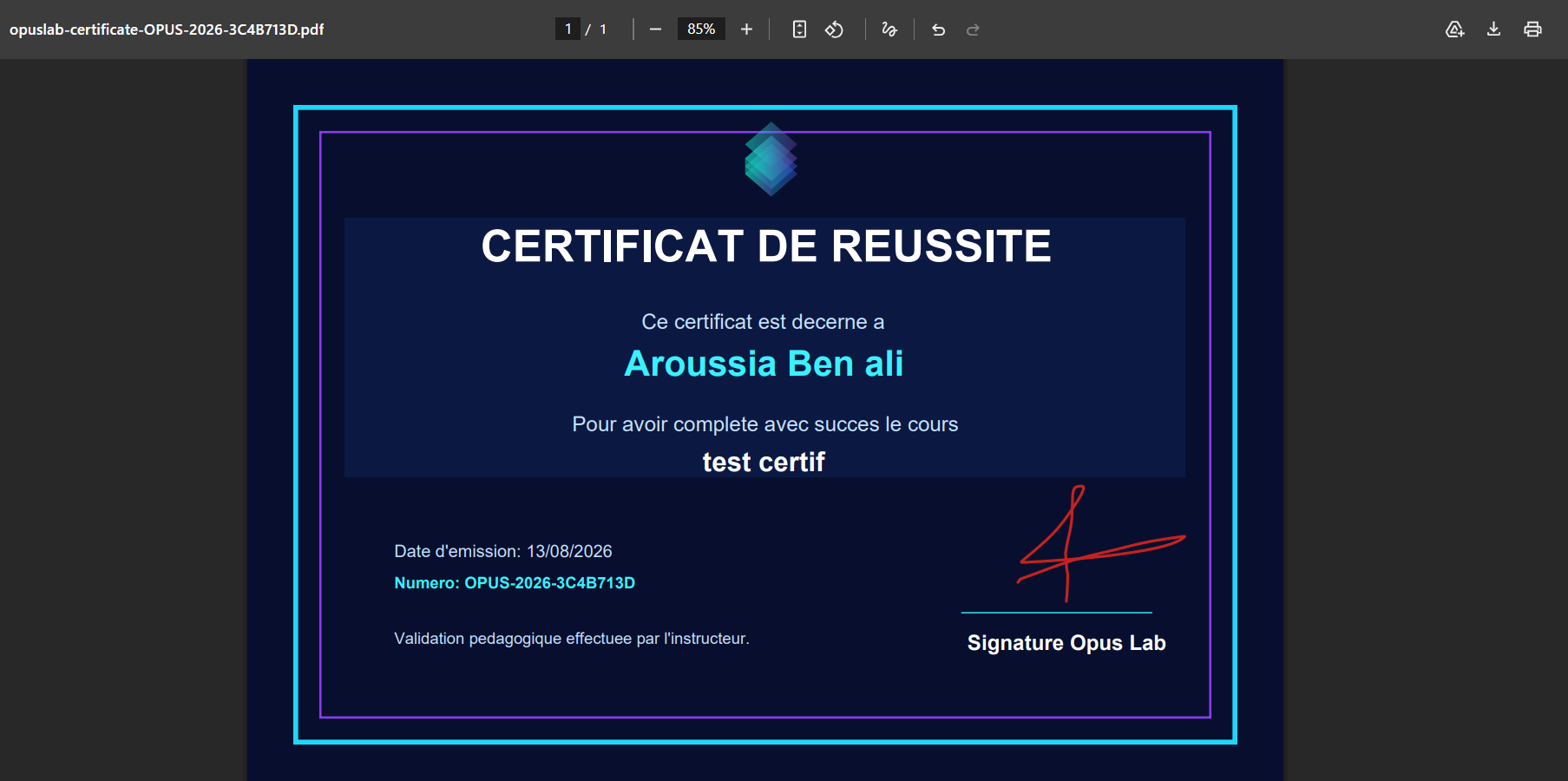Click the name Aroussia Ben ali

[x=764, y=364]
